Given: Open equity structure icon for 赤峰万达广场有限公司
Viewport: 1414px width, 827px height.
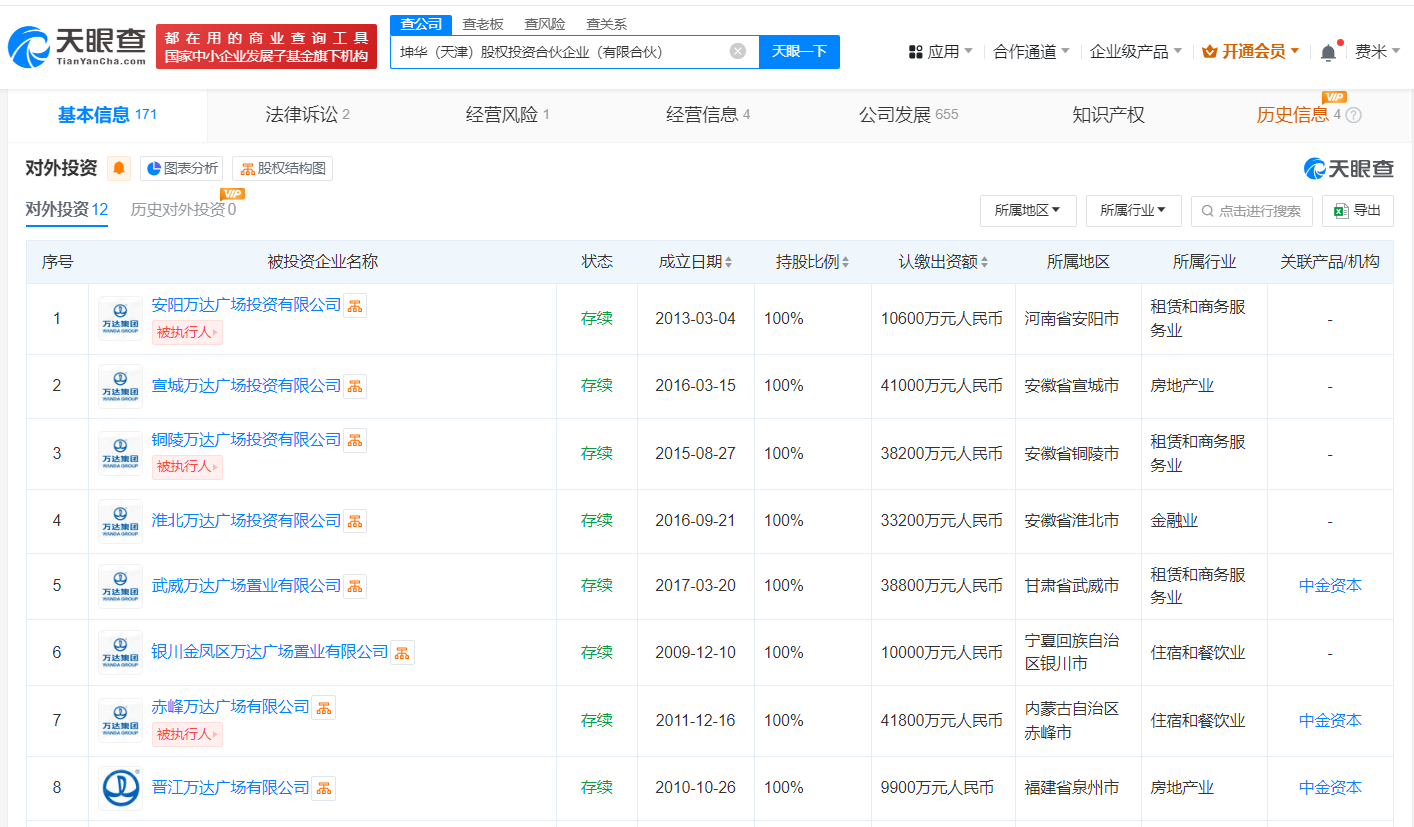Looking at the screenshot, I should click(324, 707).
